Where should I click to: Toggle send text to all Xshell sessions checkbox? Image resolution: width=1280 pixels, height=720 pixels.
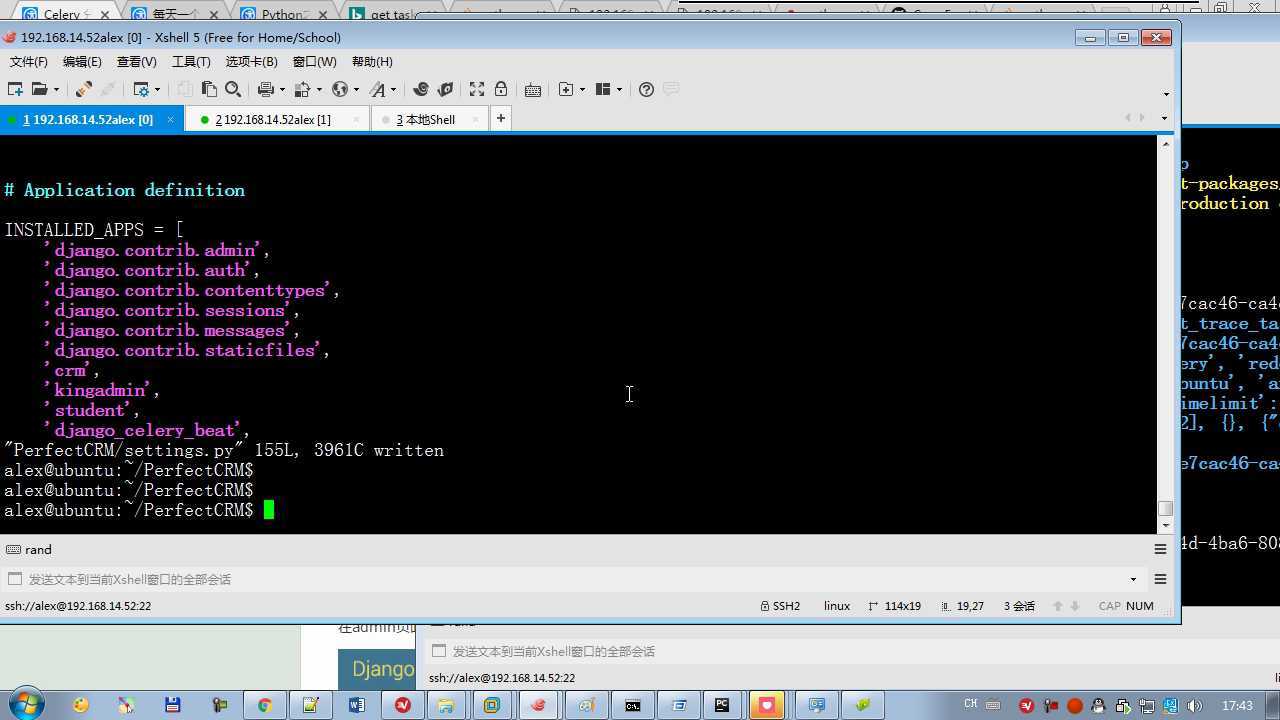tap(14, 579)
